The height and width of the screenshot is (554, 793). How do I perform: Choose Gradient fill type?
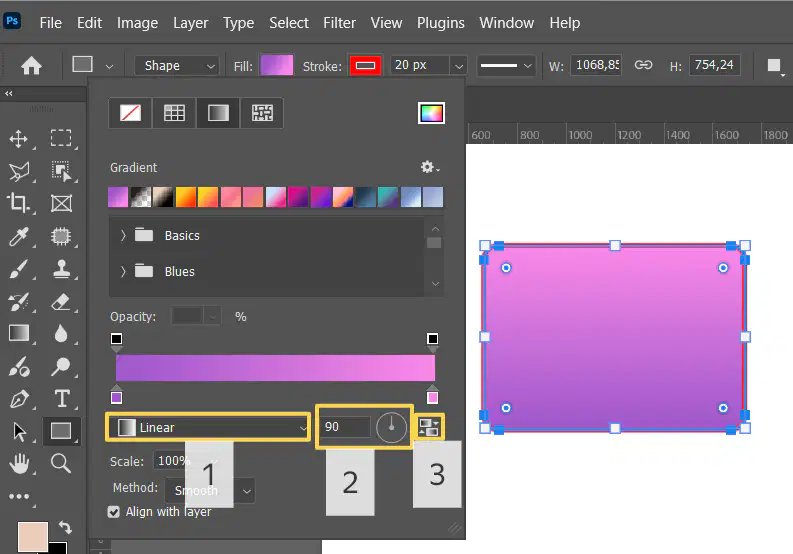pyautogui.click(x=218, y=113)
